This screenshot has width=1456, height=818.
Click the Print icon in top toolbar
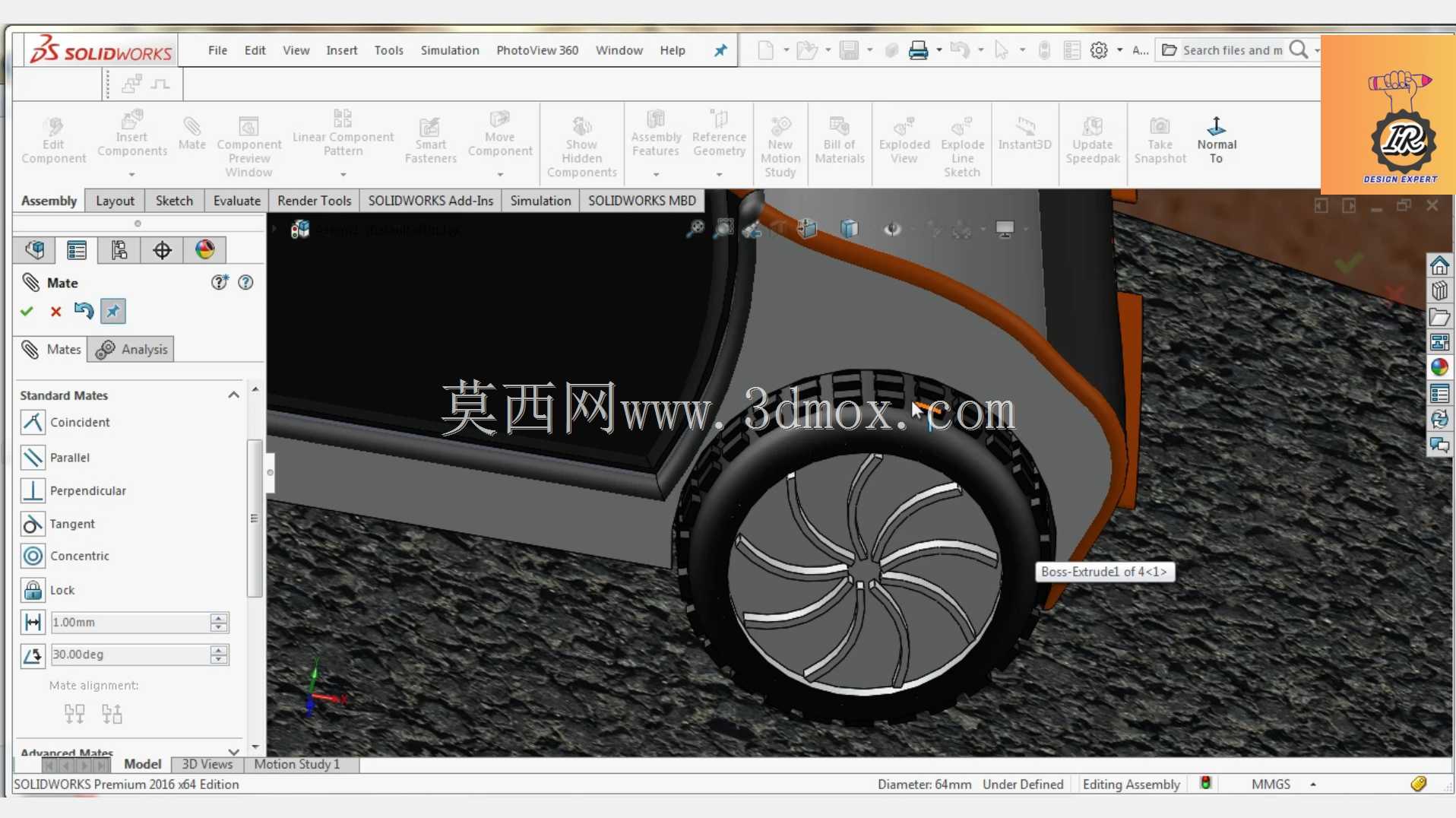(918, 50)
